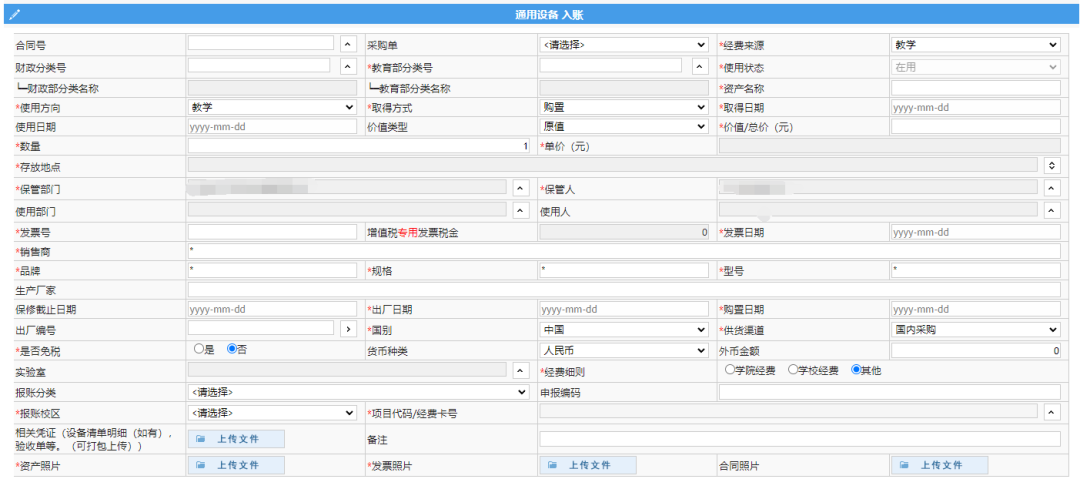Image resolution: width=1080 pixels, height=489 pixels.
Task: Expand the 经费来源 dropdown
Action: (975, 45)
